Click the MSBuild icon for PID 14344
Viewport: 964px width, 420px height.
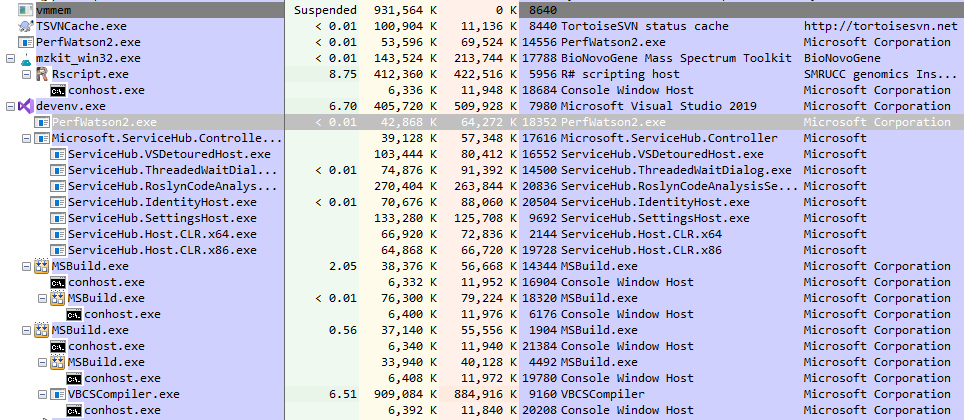tap(42, 266)
